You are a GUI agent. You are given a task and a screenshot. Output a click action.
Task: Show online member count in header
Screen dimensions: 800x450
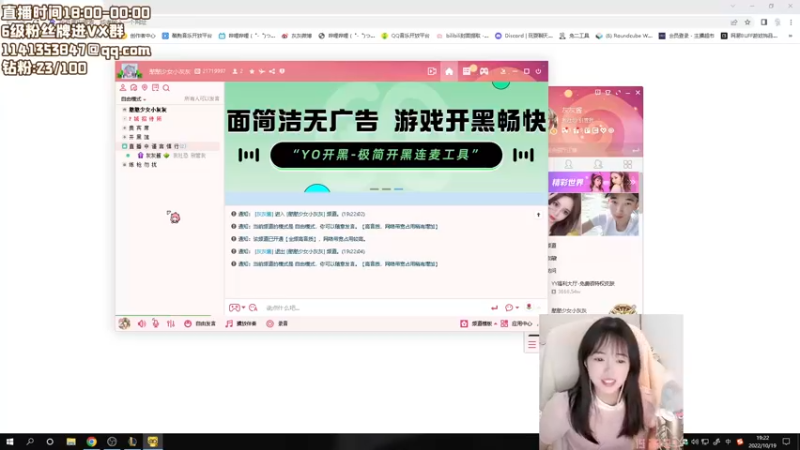[x=237, y=71]
